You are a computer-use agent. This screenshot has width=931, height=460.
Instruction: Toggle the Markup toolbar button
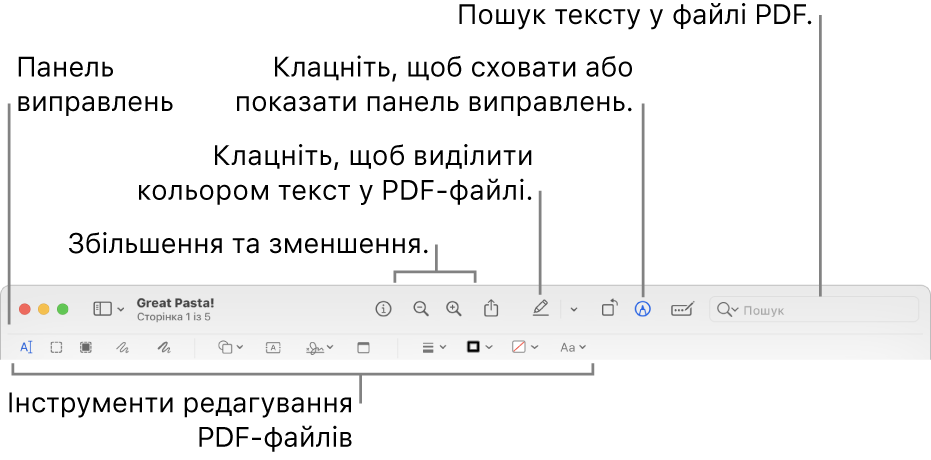point(642,309)
